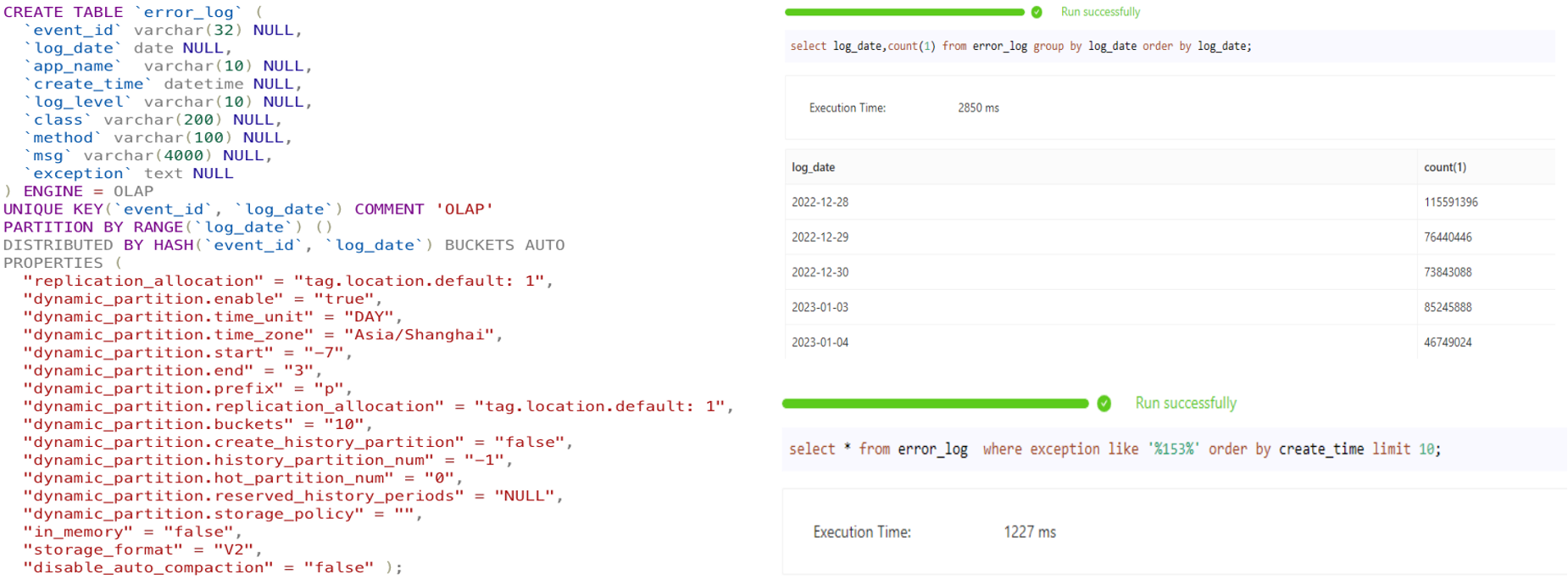Click the count value '85245888'
The image size is (1568, 580).
1448,307
